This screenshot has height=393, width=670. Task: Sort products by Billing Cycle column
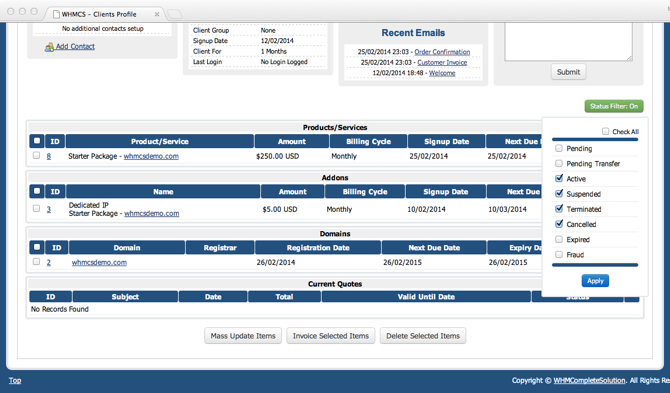[x=368, y=141]
